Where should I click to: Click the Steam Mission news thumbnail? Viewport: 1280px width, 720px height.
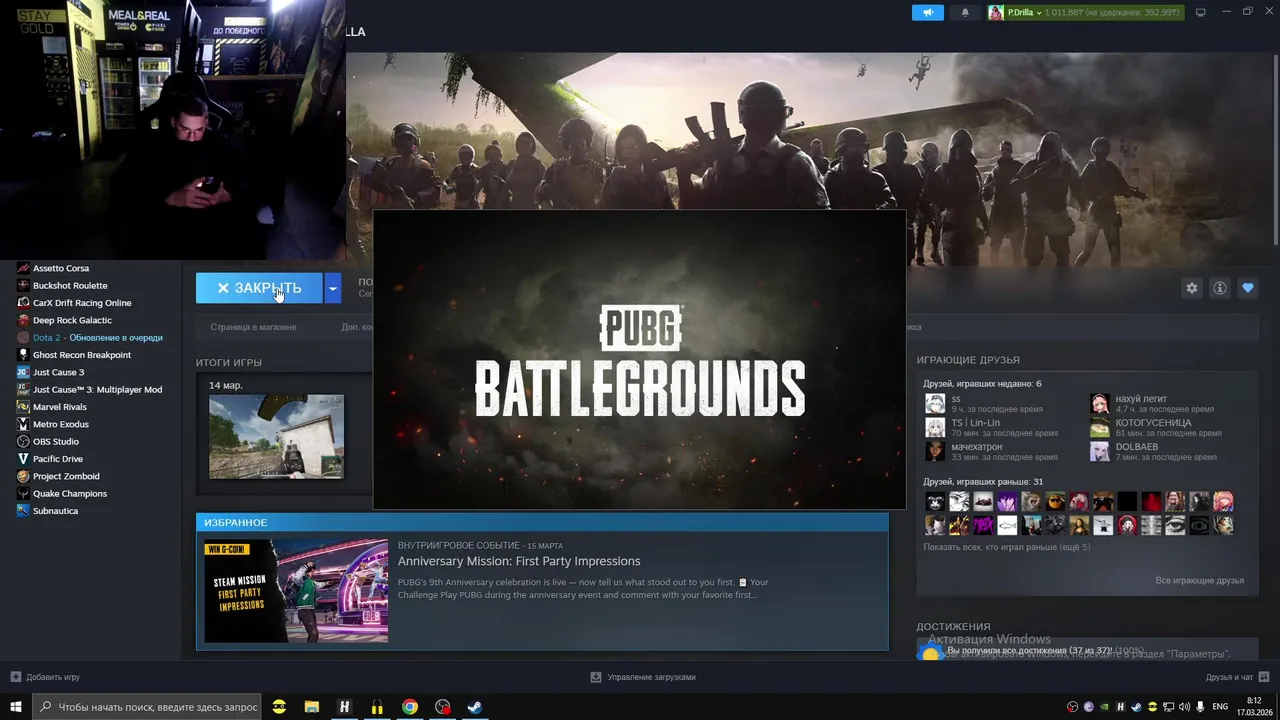point(296,591)
